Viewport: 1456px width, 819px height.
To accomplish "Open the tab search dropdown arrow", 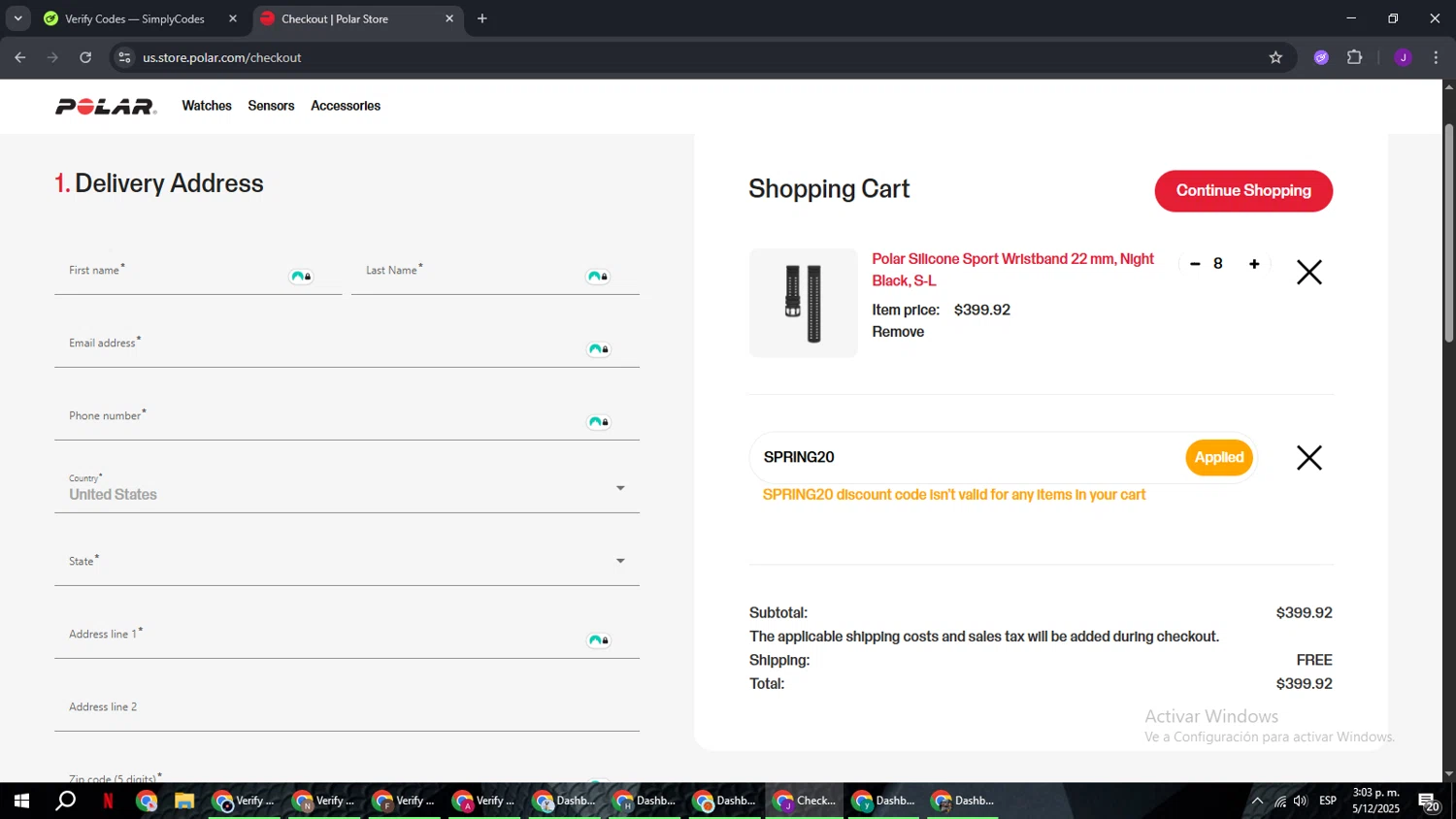I will (17, 18).
